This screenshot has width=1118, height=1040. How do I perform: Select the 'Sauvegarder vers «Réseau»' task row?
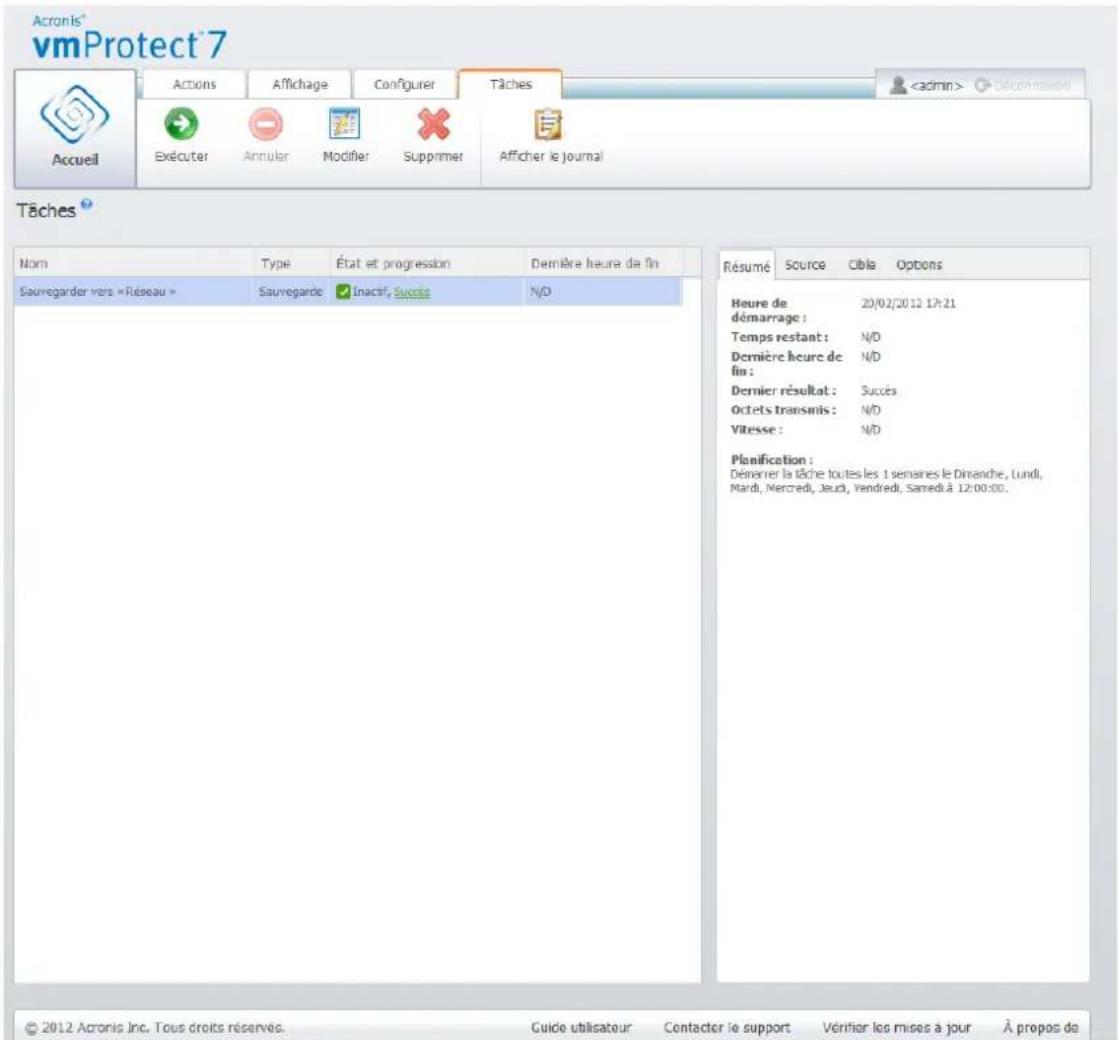coord(348,292)
